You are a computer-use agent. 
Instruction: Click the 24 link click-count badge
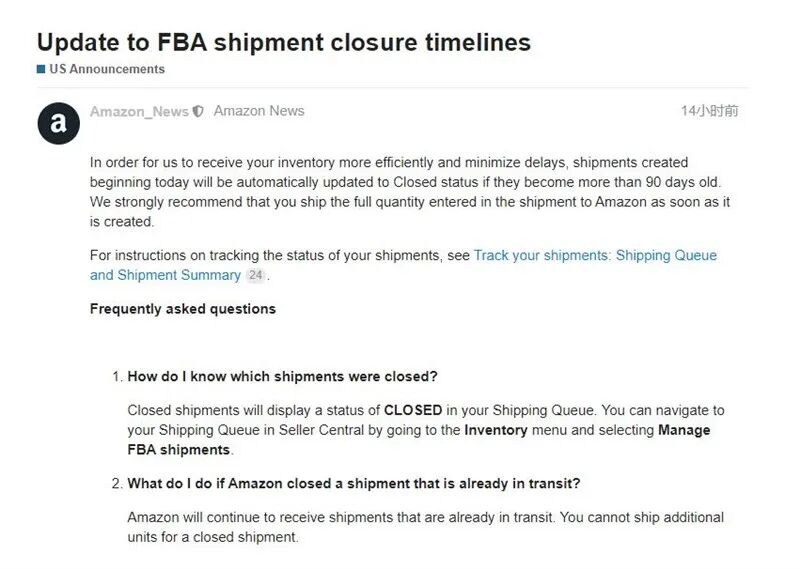(x=256, y=275)
